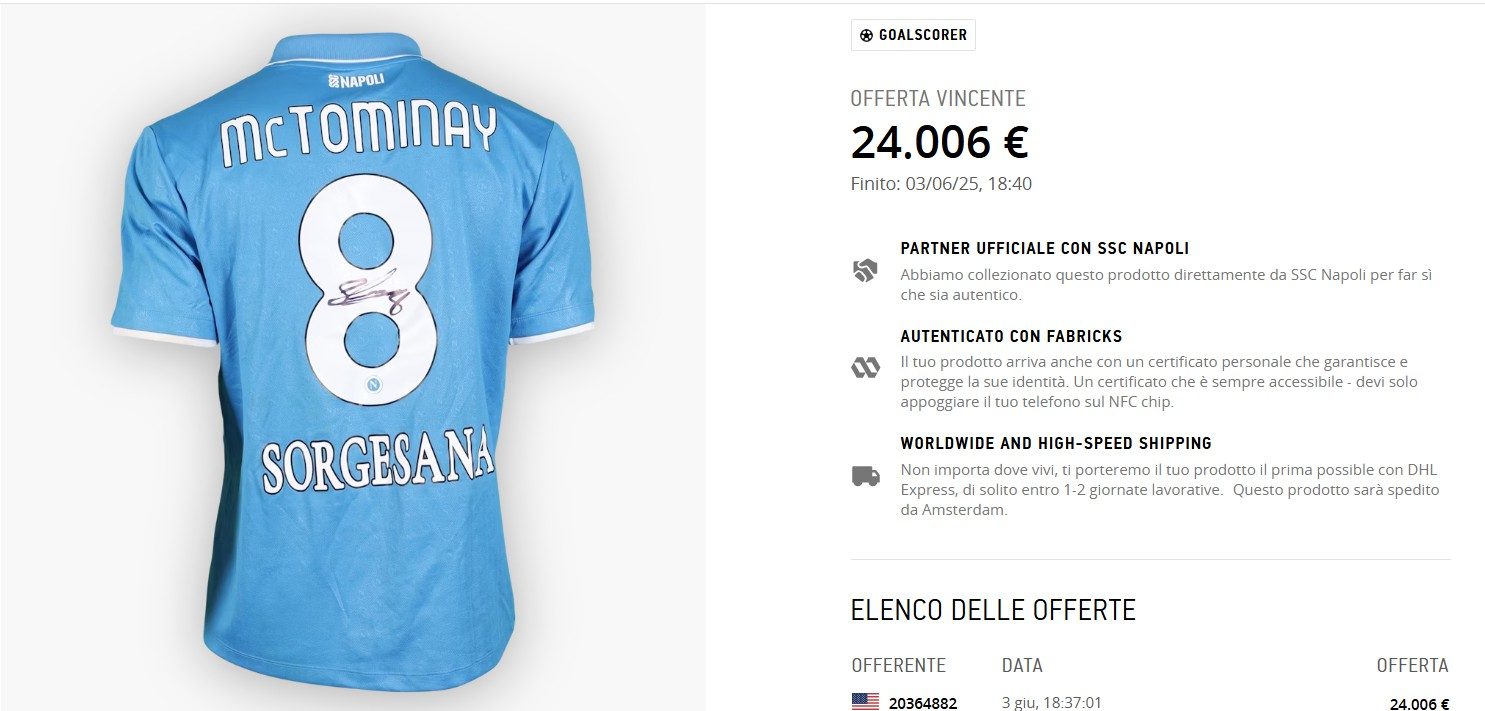Click the soccer ball icon in GOALSCORER badge
This screenshot has height=711, width=1485.
pos(866,35)
